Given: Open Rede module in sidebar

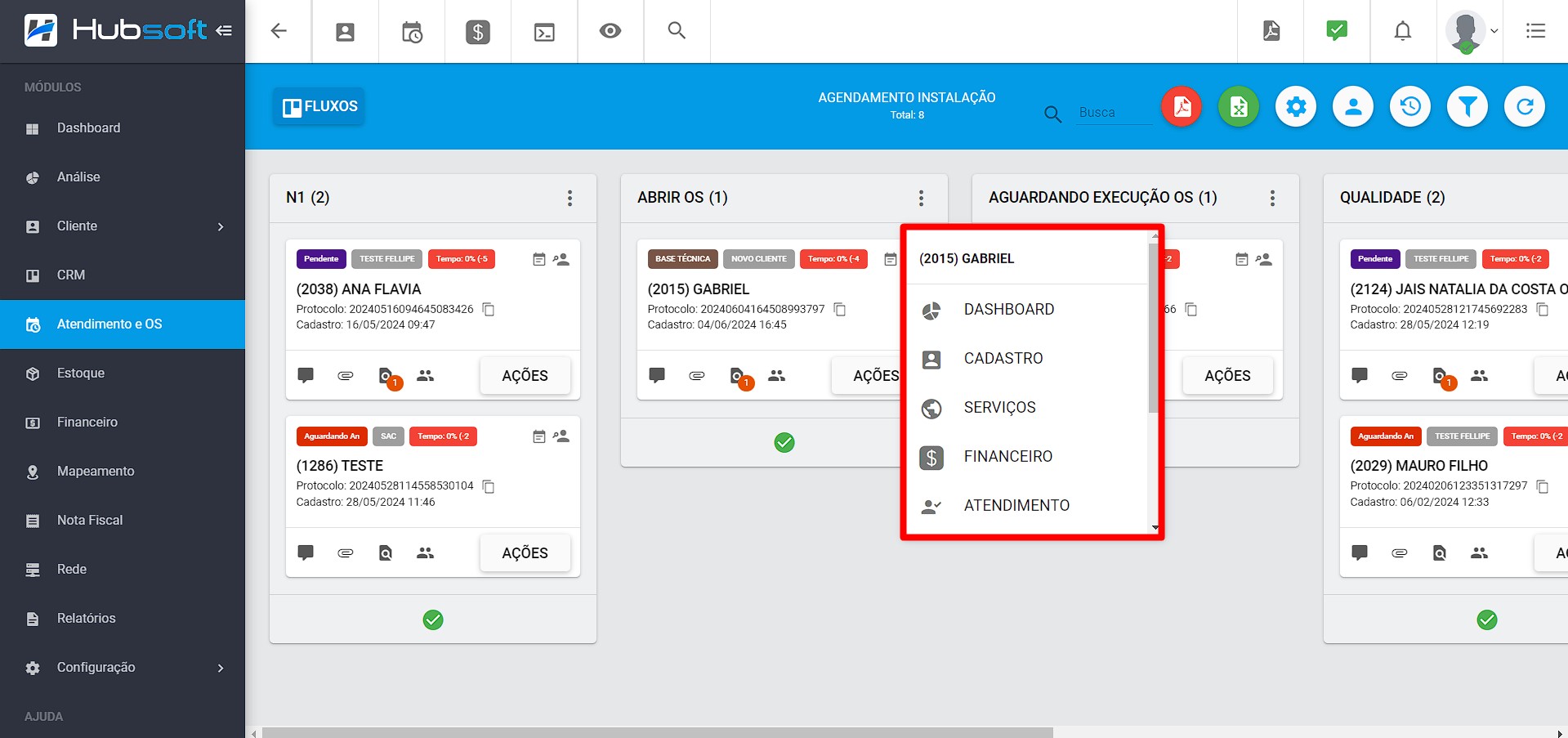Looking at the screenshot, I should click(123, 570).
